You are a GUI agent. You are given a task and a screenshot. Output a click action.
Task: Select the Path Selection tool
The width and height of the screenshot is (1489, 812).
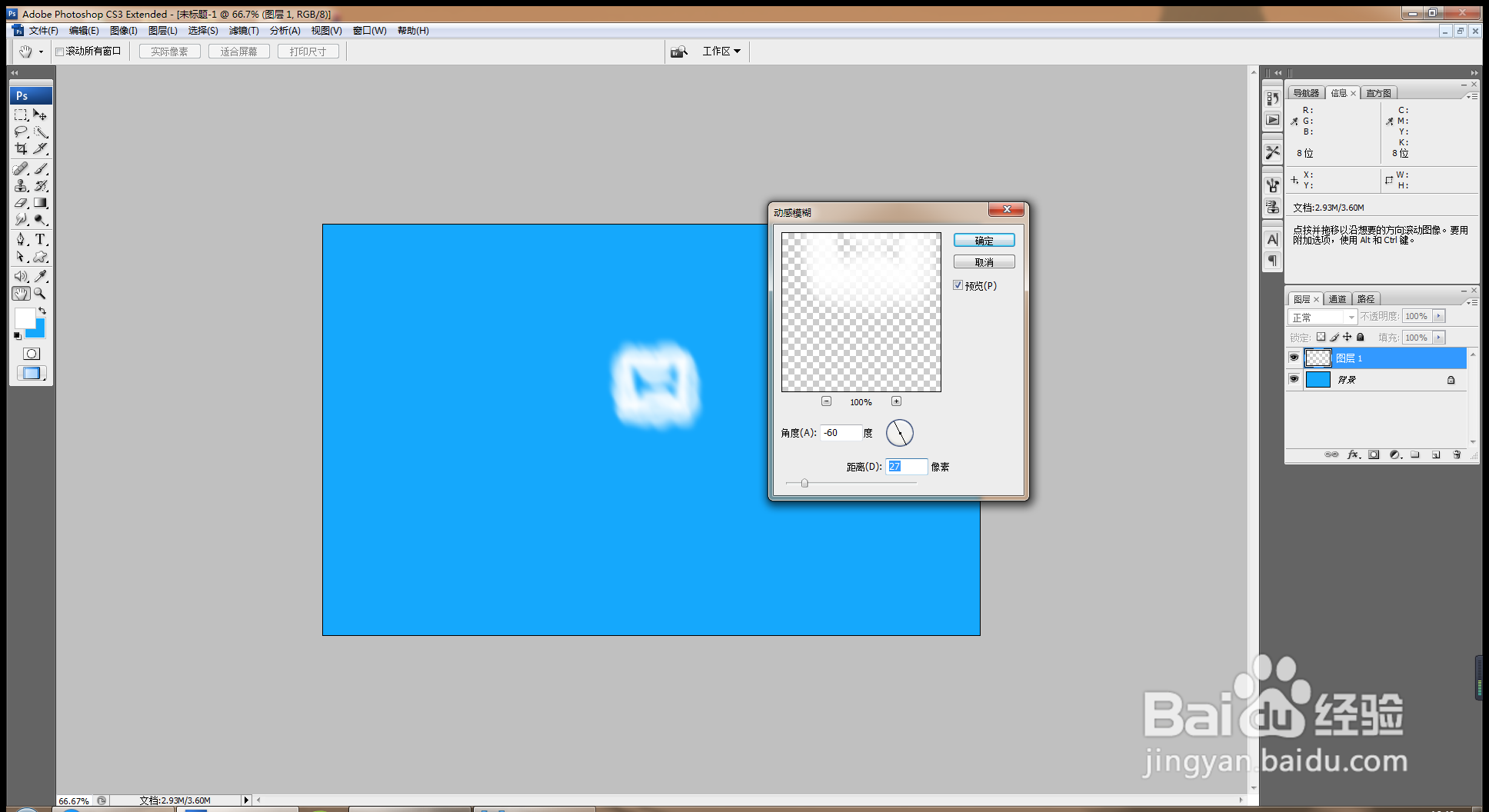21,257
